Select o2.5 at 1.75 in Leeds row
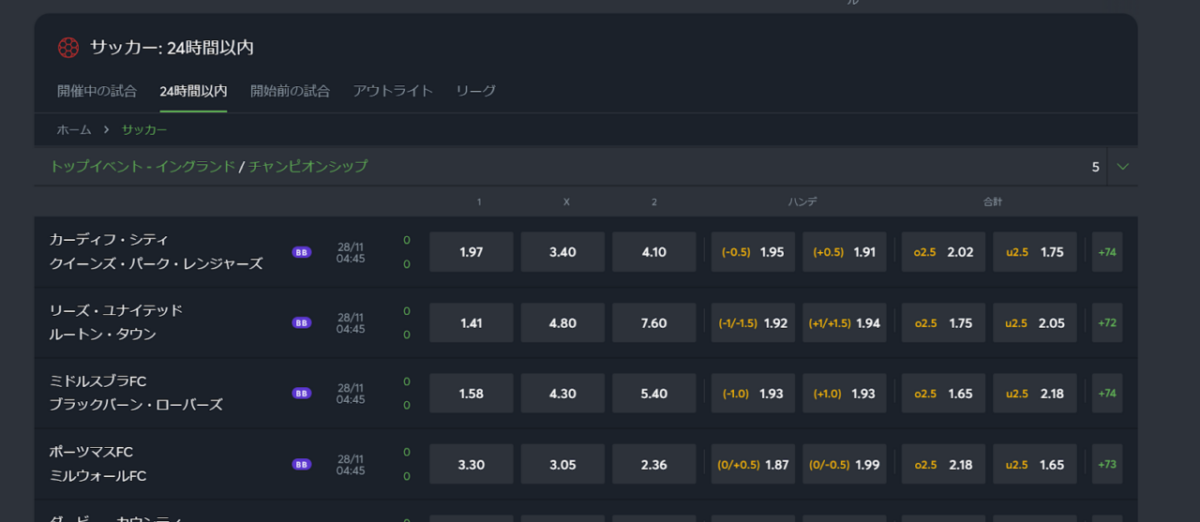Image resolution: width=1200 pixels, height=522 pixels. pyautogui.click(x=943, y=323)
